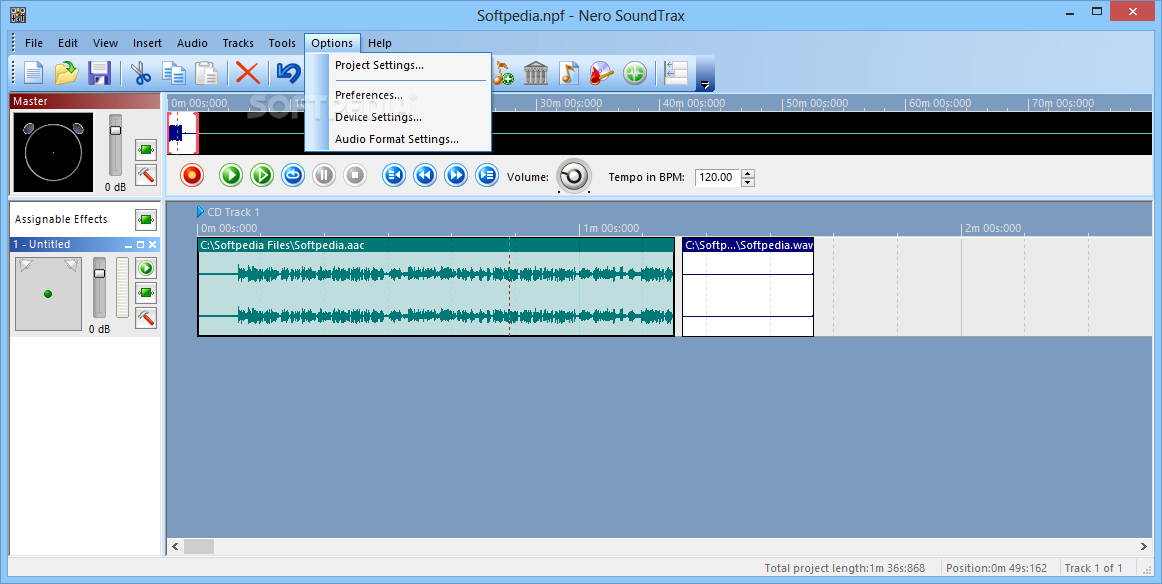Open the Tracks menu

pyautogui.click(x=238, y=43)
